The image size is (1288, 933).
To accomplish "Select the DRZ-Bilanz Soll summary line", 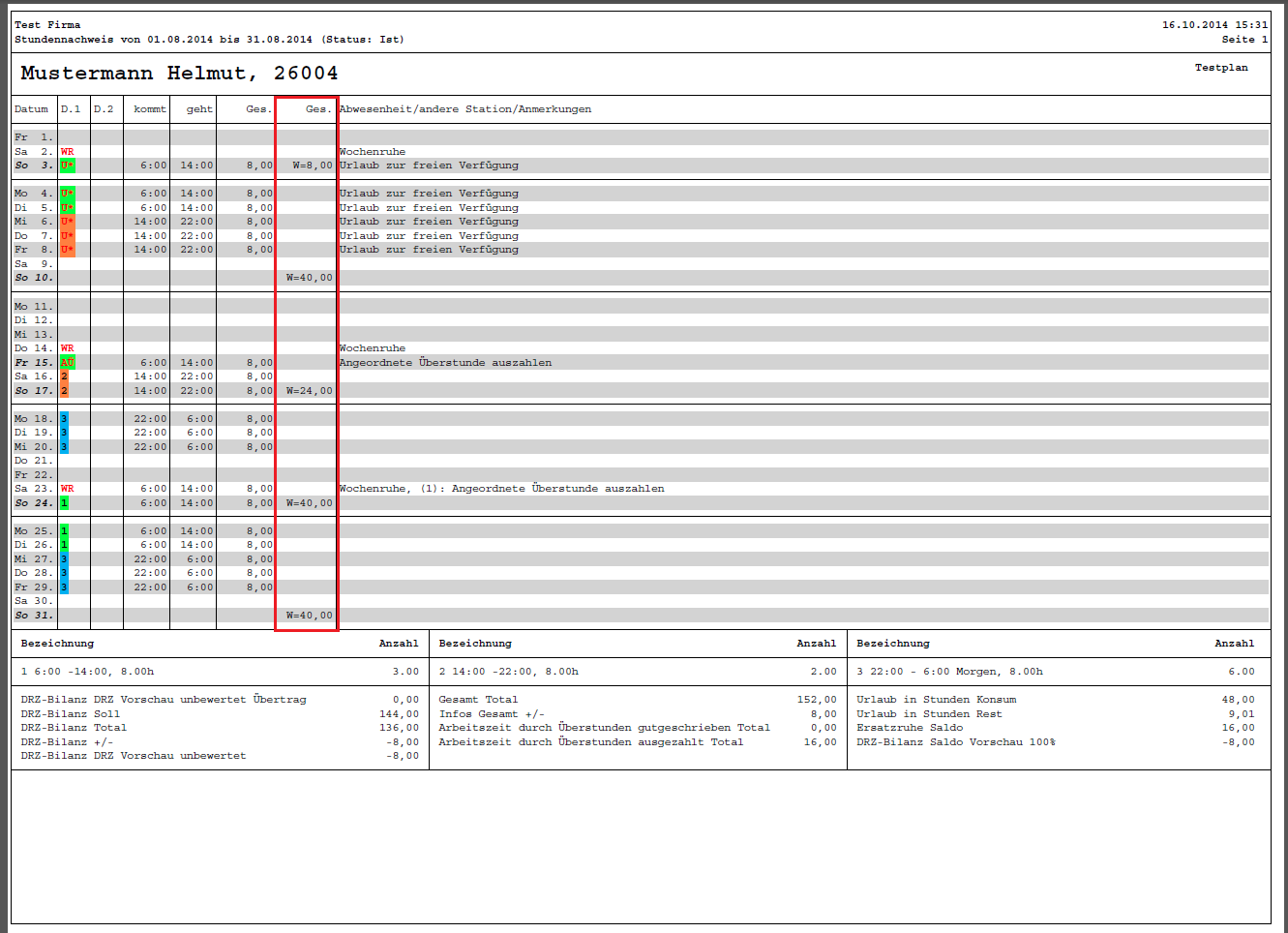I will 71,714.
